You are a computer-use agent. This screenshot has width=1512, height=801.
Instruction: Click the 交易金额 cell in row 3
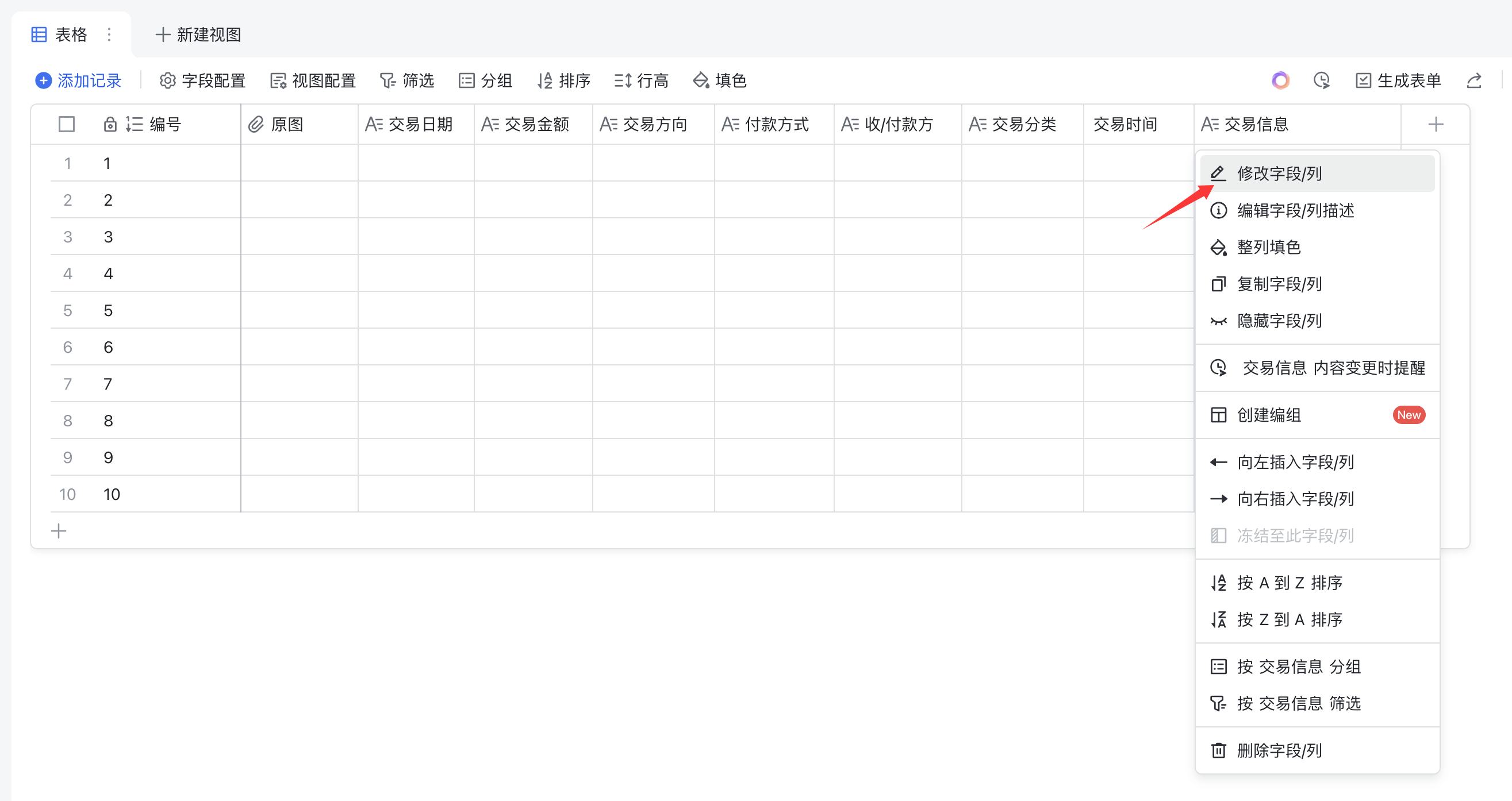coord(533,237)
